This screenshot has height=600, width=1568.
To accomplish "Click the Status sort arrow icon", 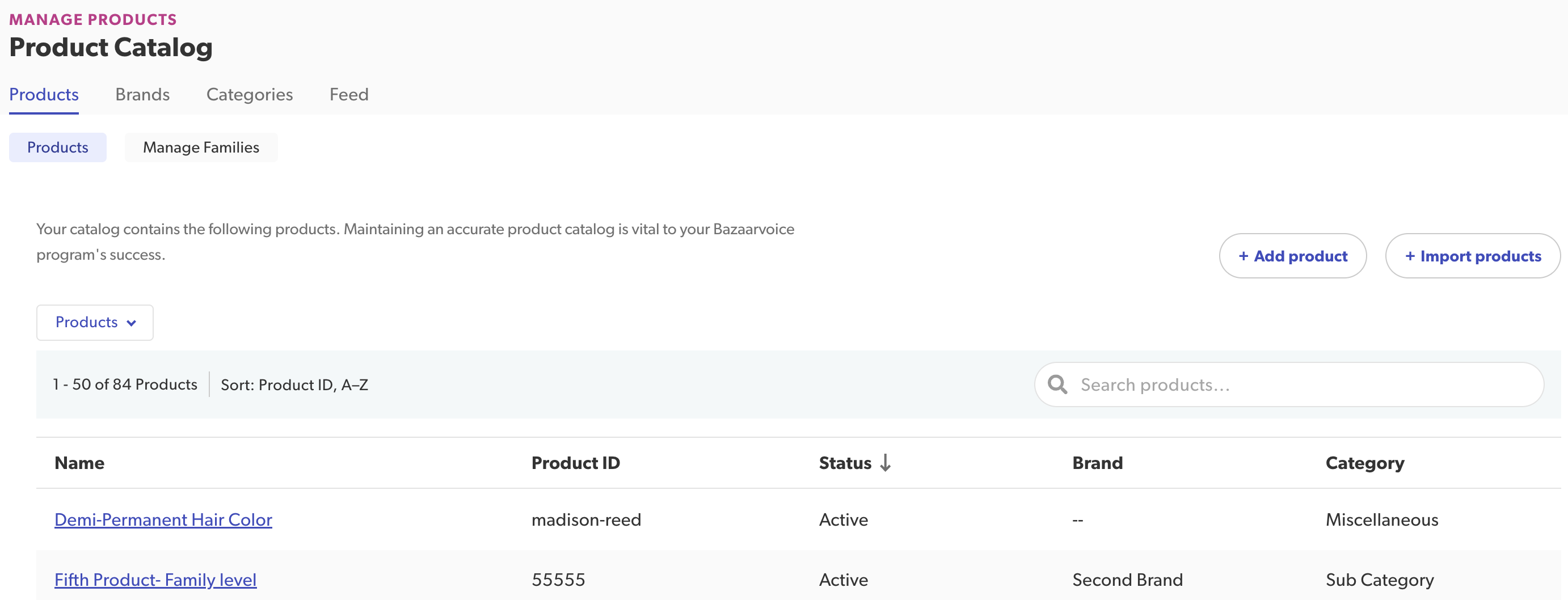I will tap(885, 463).
